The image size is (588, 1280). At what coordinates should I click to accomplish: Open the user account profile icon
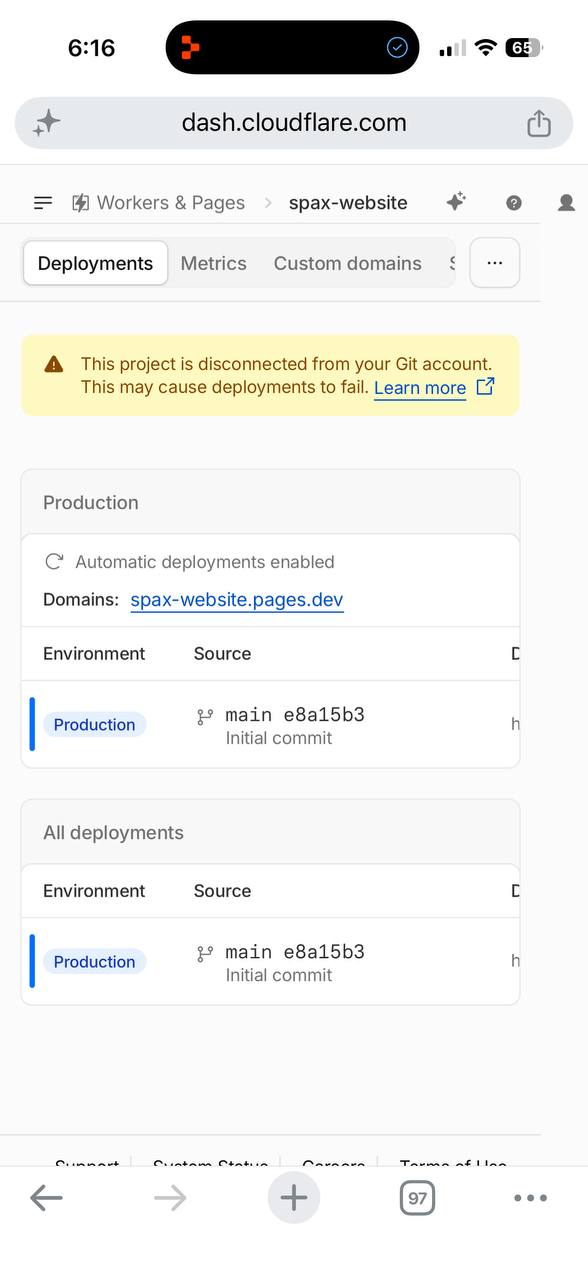[566, 203]
